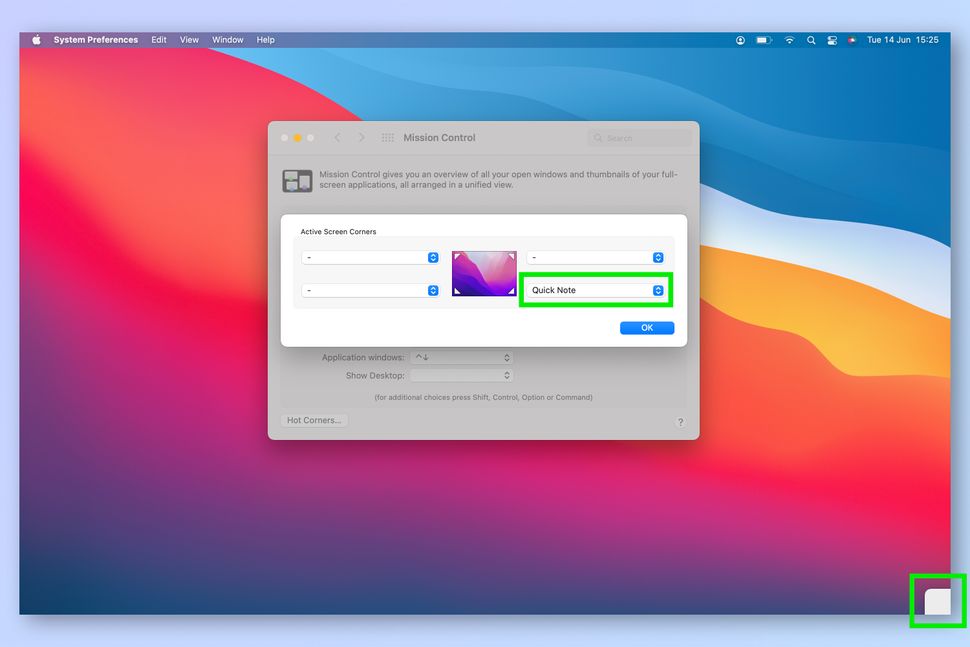The image size is (970, 647).
Task: Click the back navigation arrow in preferences
Action: click(338, 137)
